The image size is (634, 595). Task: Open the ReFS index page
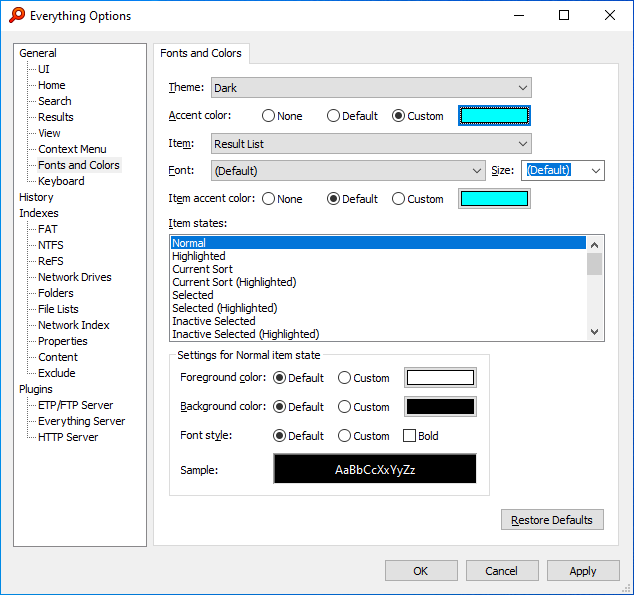(x=51, y=261)
